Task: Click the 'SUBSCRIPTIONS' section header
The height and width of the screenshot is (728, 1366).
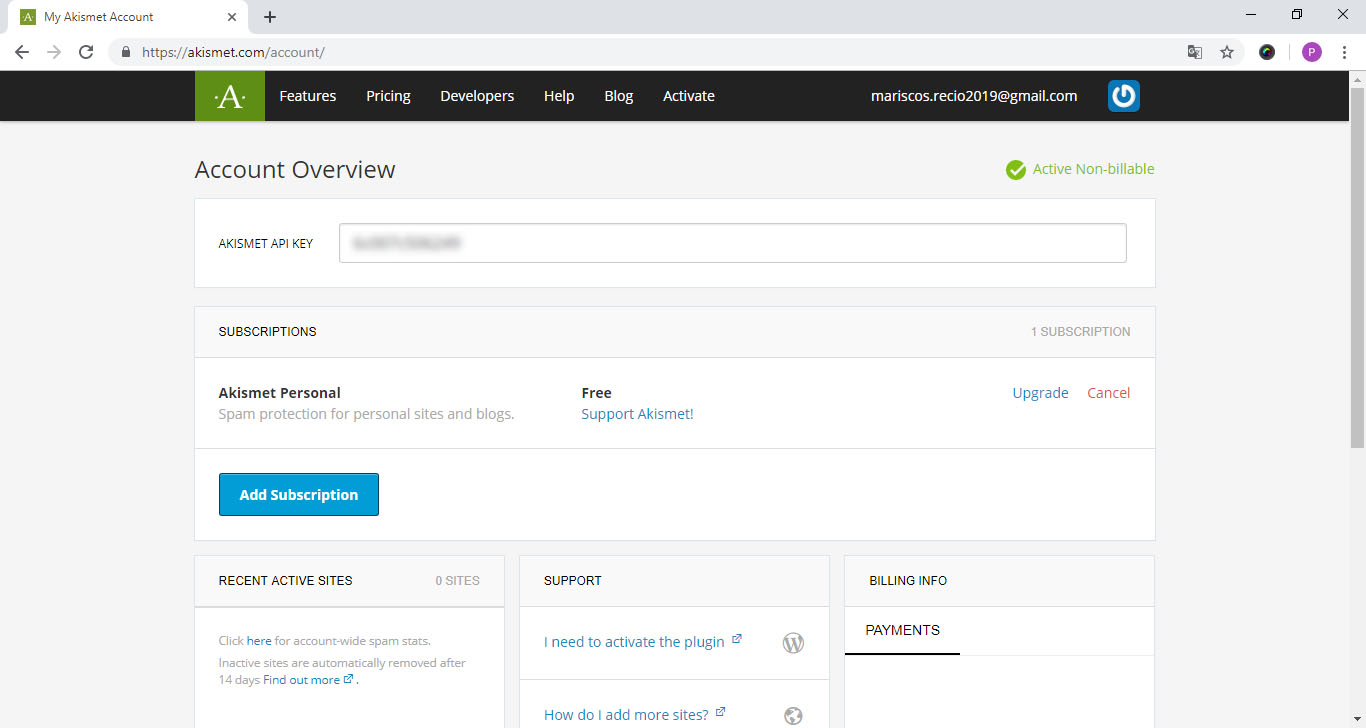Action: (268, 332)
